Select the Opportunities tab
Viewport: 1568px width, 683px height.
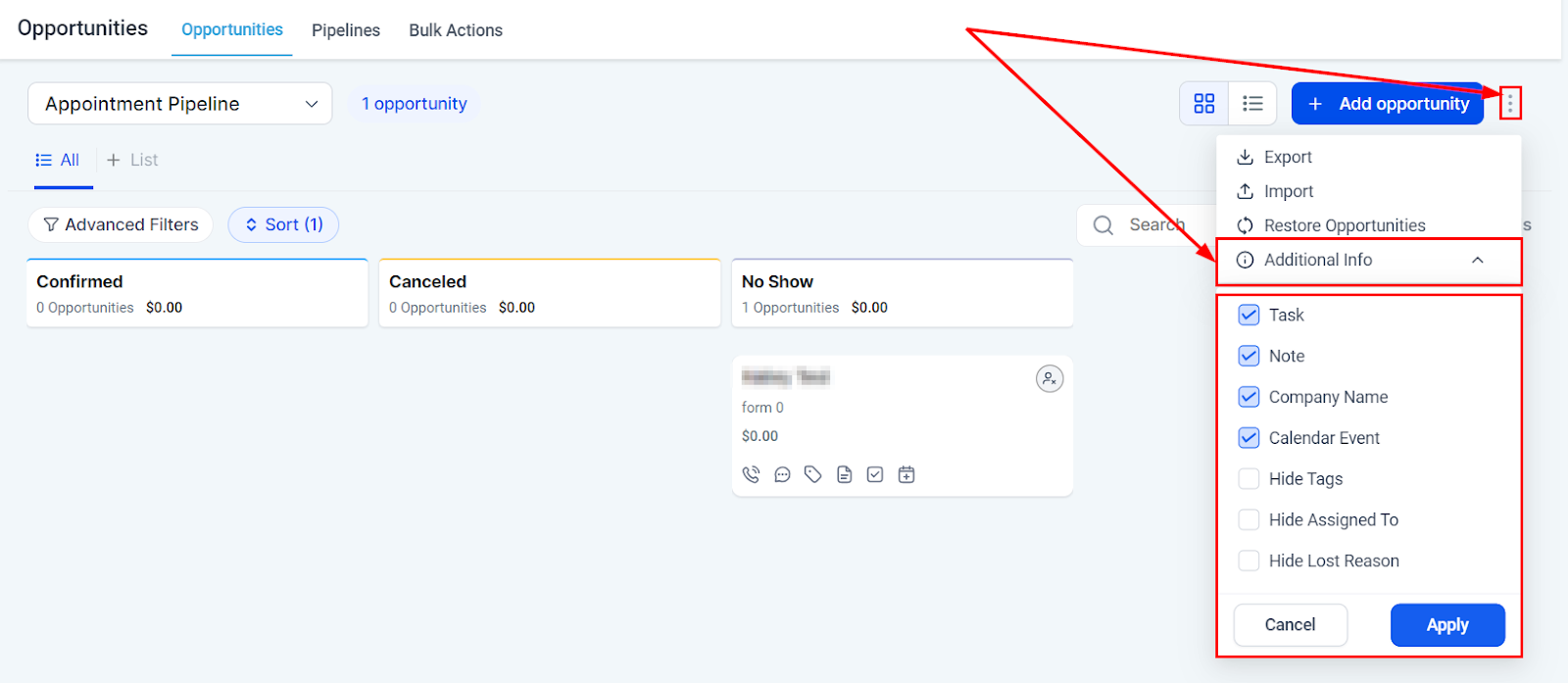click(232, 29)
